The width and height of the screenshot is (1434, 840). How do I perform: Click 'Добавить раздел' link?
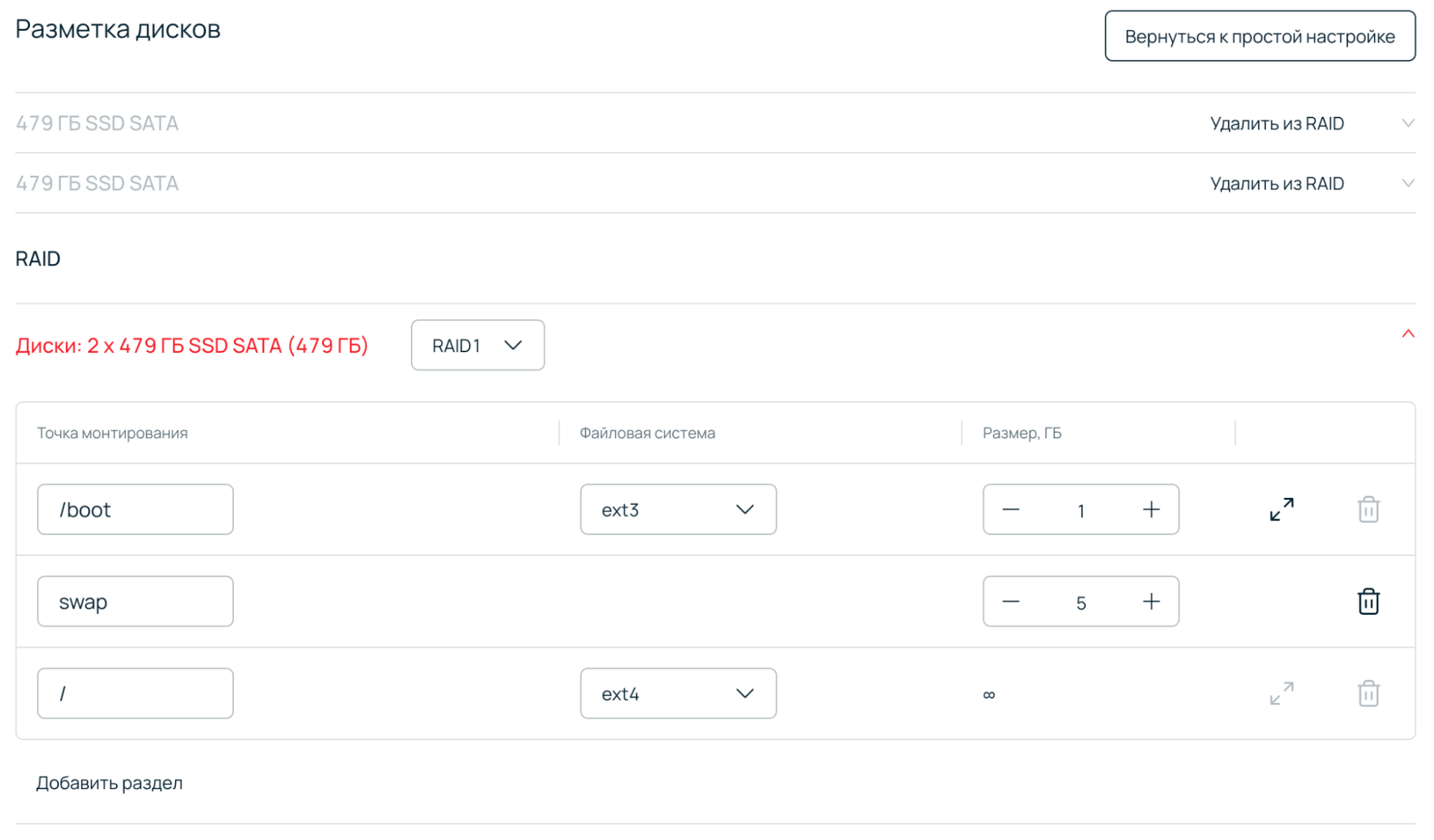coord(109,783)
